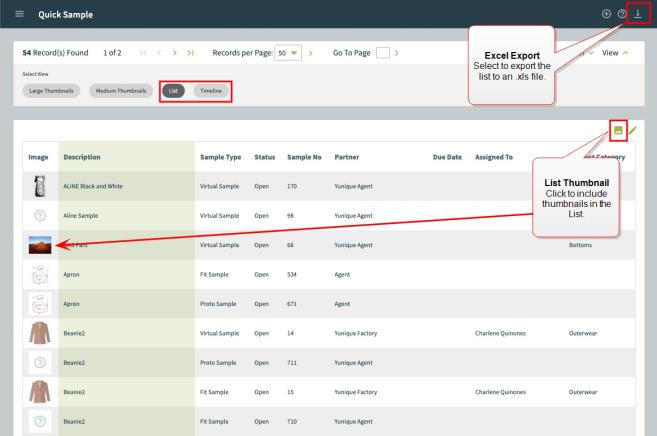Switch to Medium Thumbnails view
The height and width of the screenshot is (436, 657).
tap(122, 91)
